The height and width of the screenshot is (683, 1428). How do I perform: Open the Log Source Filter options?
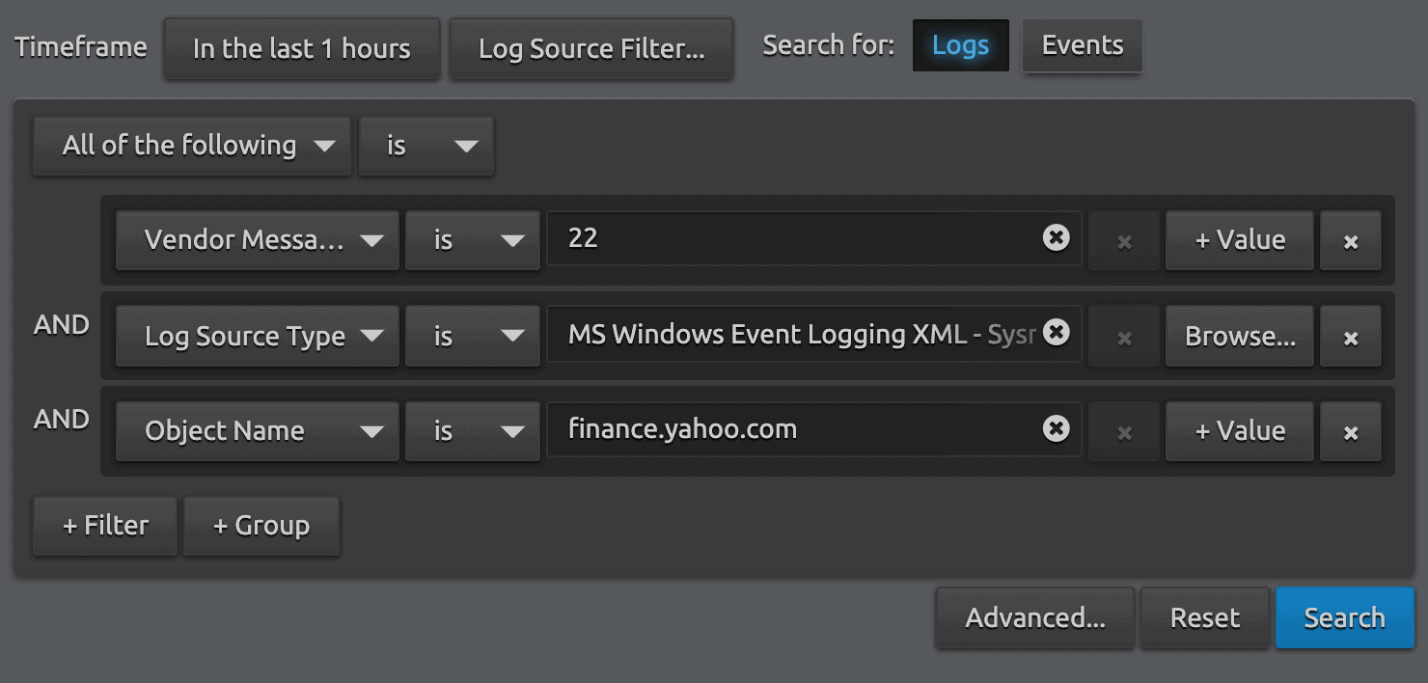(x=591, y=47)
